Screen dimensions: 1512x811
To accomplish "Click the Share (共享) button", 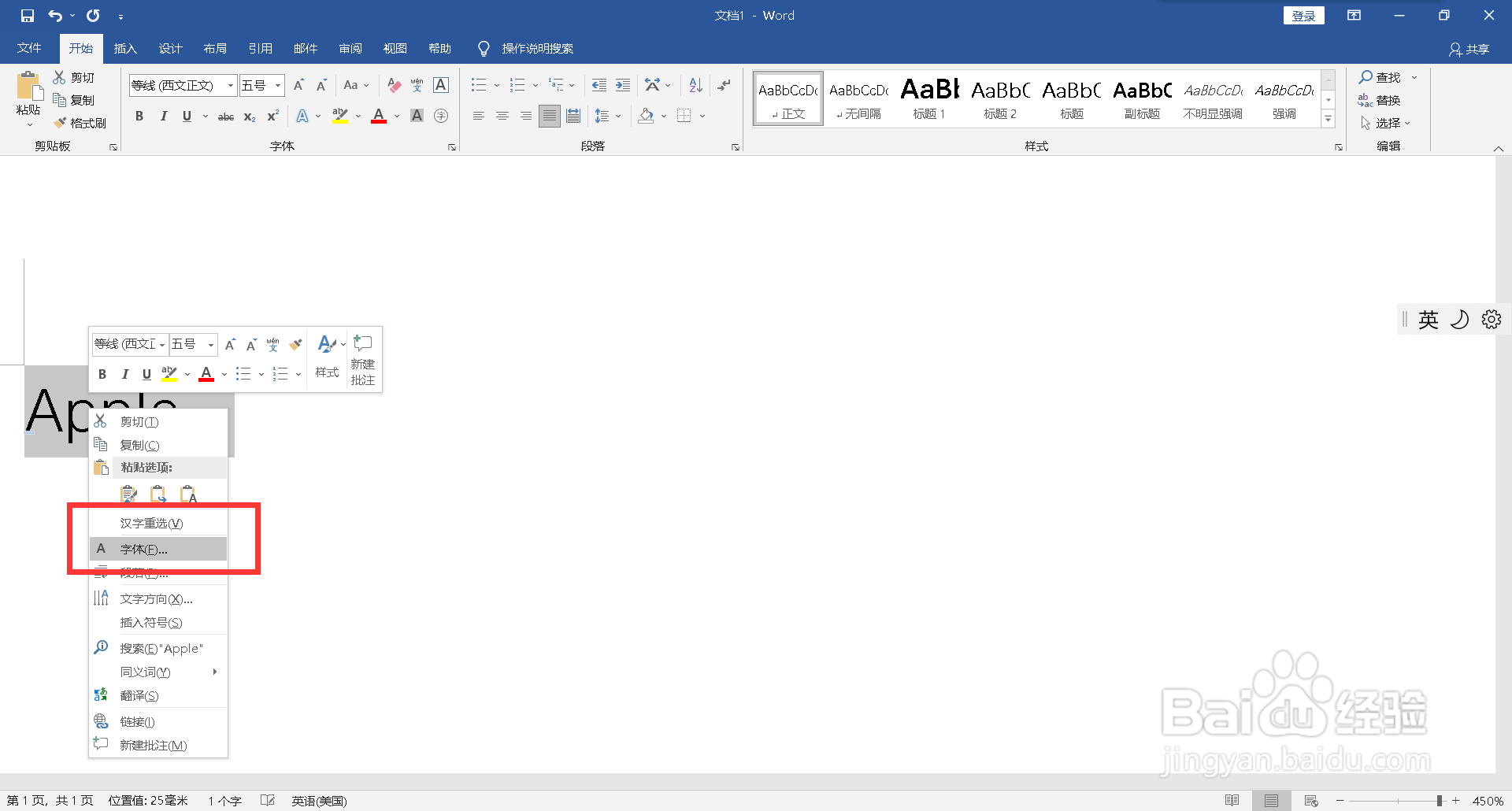I will tap(1469, 49).
